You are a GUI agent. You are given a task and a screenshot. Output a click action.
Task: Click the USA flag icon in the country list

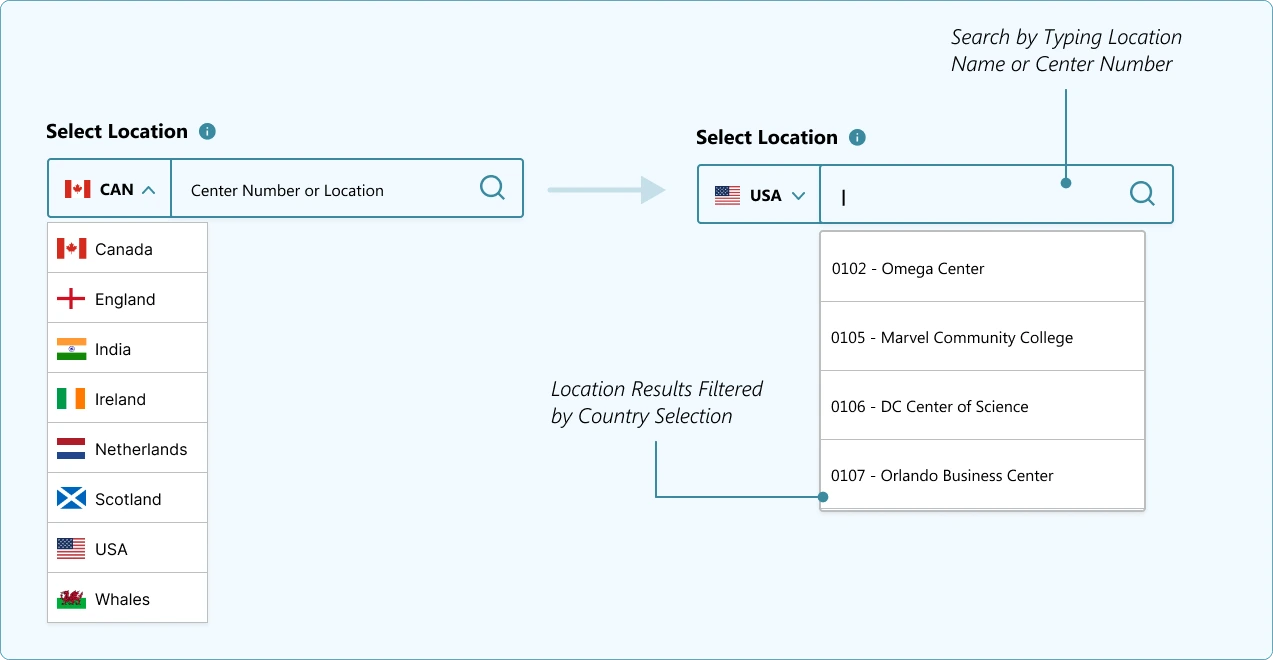71,548
